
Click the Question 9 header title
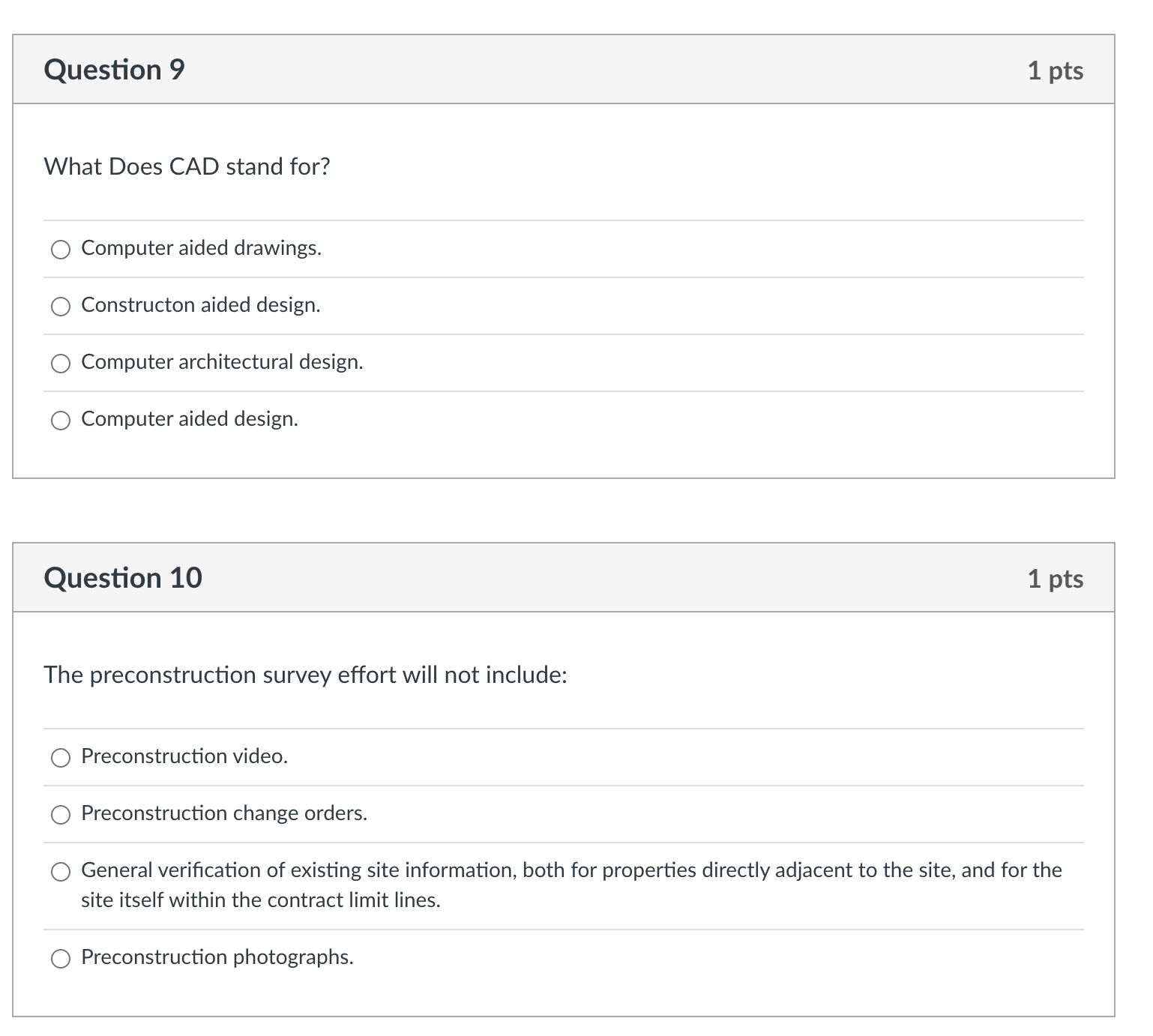(114, 70)
